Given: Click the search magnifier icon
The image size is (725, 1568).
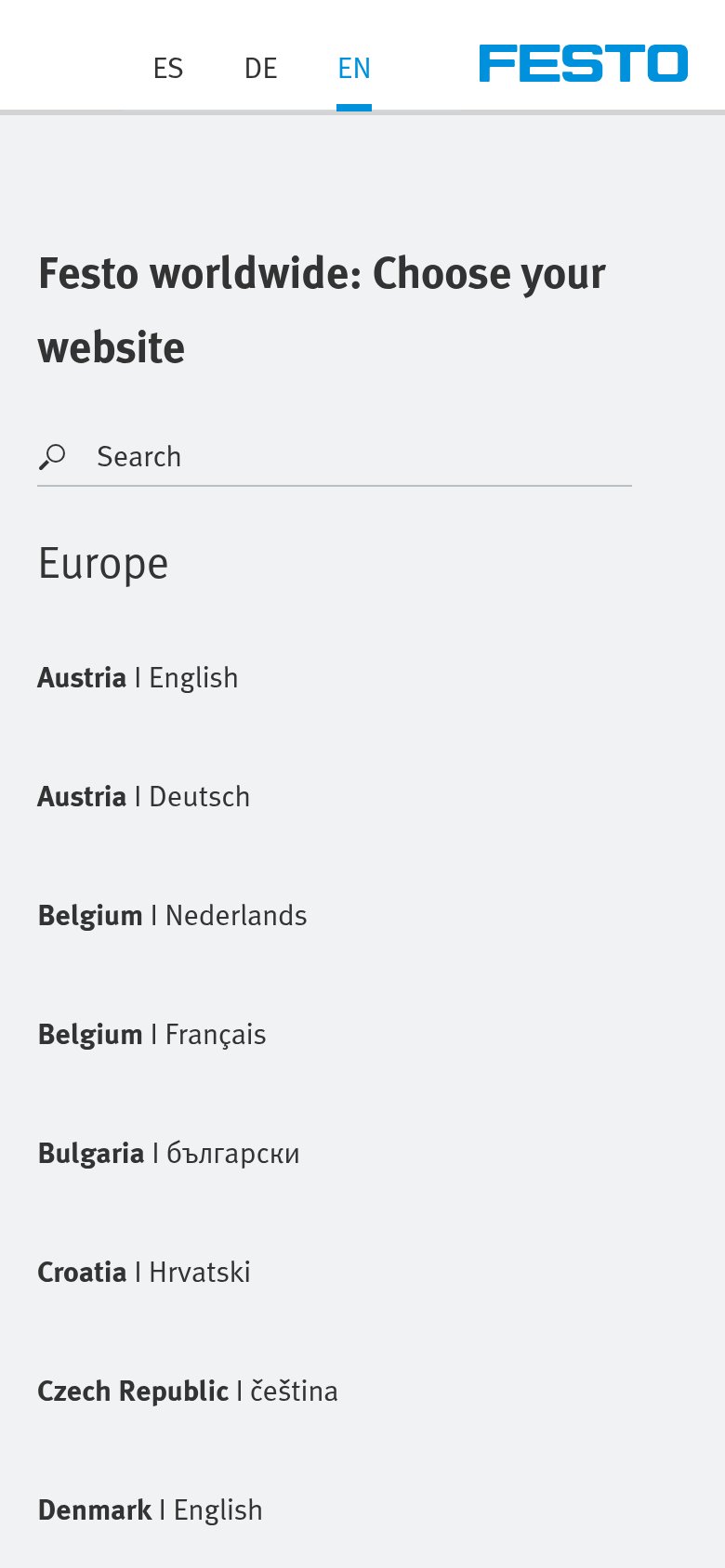Looking at the screenshot, I should 52,457.
